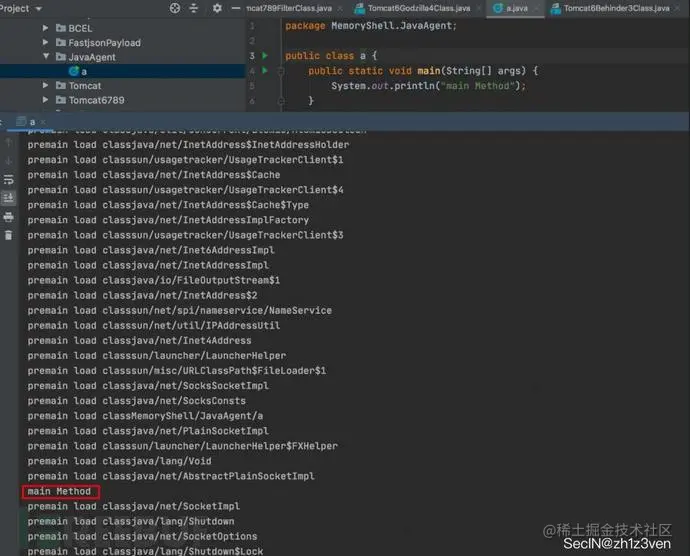The height and width of the screenshot is (556, 690).
Task: Click console line 'UsageTrackerClient$1'
Action: (x=185, y=160)
